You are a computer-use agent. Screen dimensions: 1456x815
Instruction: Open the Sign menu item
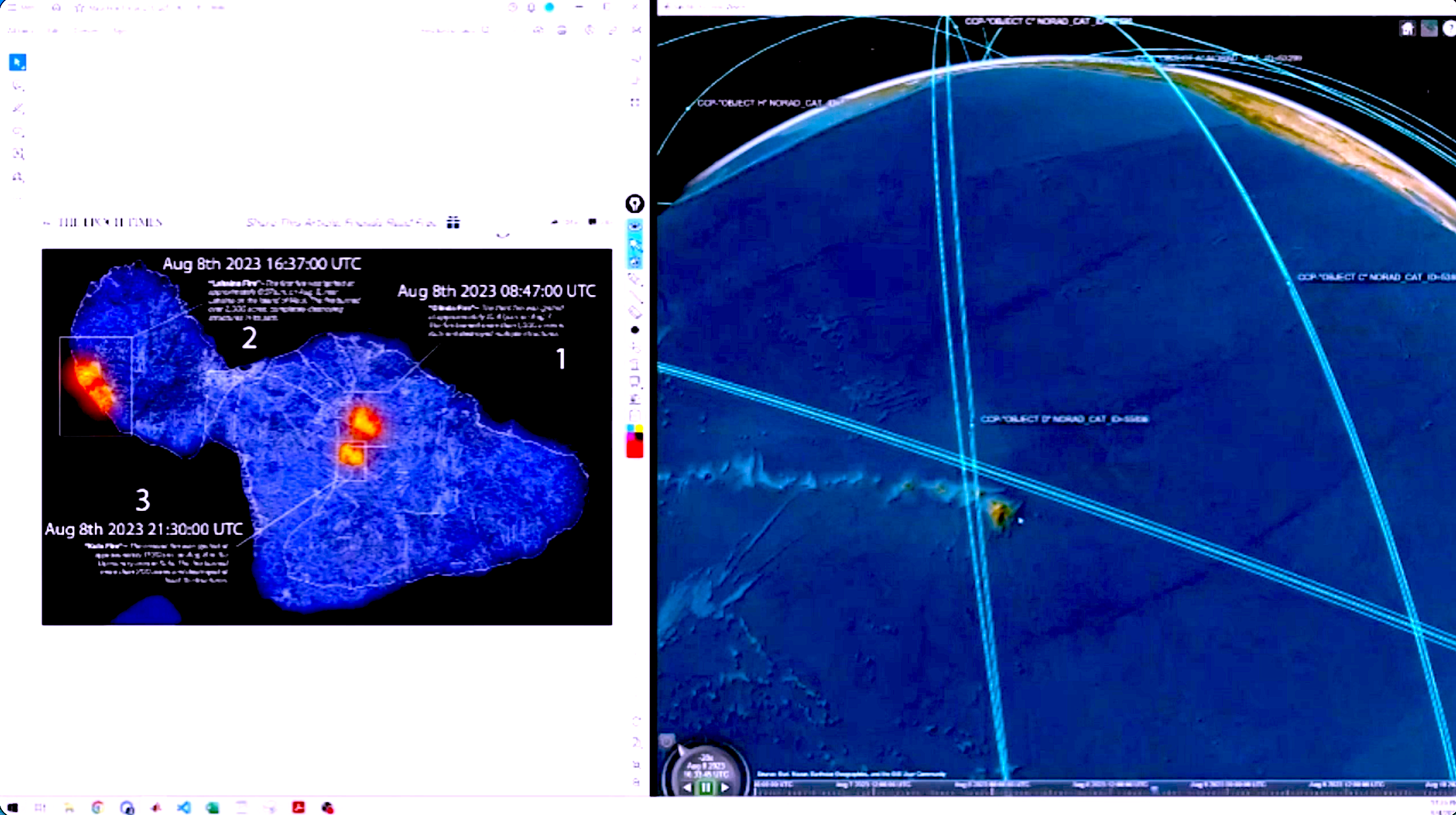pyautogui.click(x=119, y=30)
